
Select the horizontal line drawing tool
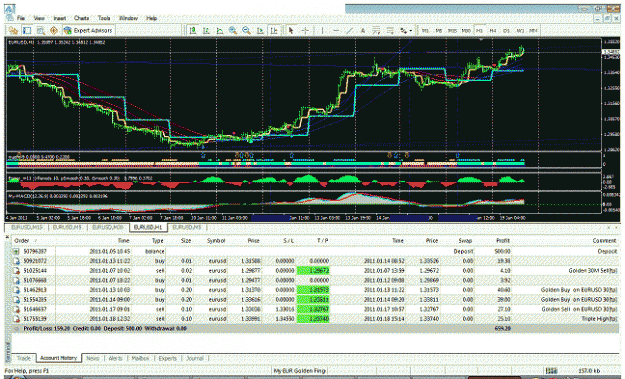pos(336,30)
